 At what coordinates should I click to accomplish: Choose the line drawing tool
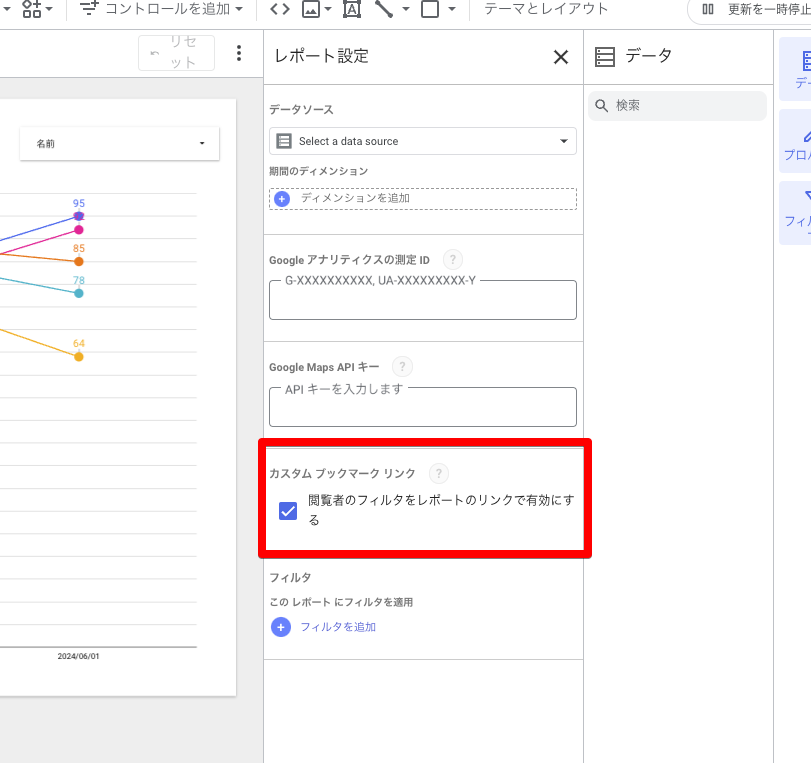click(x=384, y=9)
